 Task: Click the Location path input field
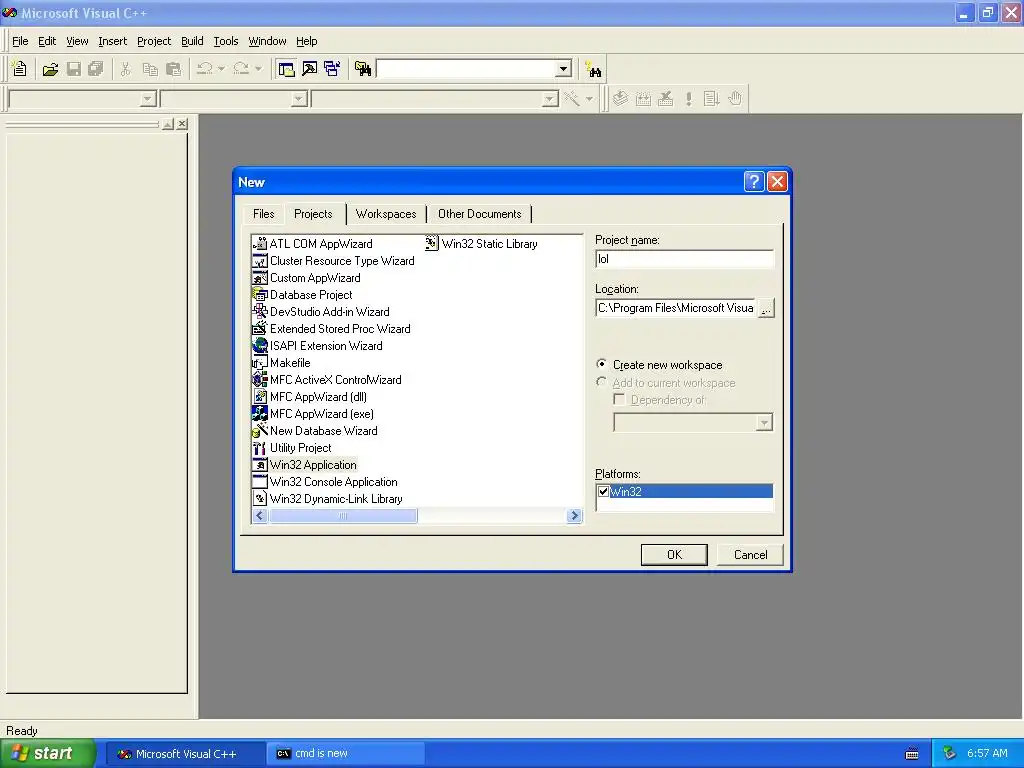(x=675, y=308)
